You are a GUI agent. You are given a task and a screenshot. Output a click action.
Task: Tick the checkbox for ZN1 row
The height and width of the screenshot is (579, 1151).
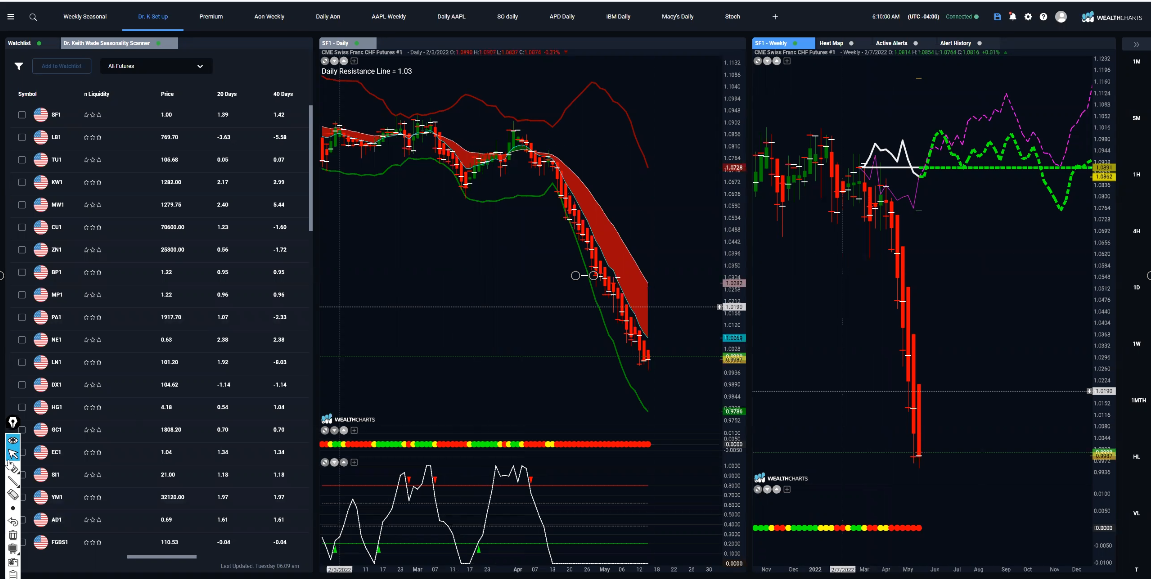click(22, 250)
